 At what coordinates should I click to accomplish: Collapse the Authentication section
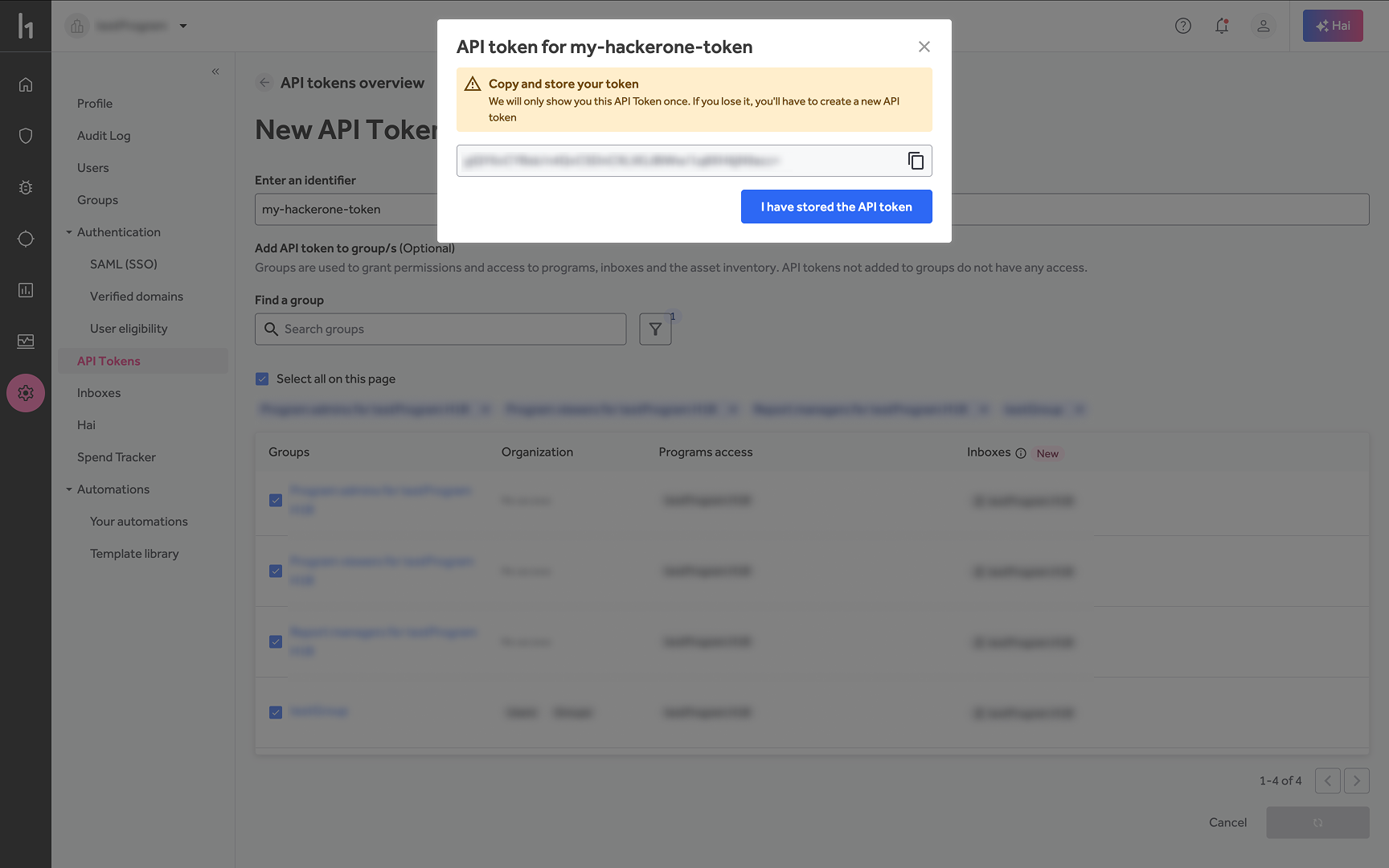(x=69, y=232)
